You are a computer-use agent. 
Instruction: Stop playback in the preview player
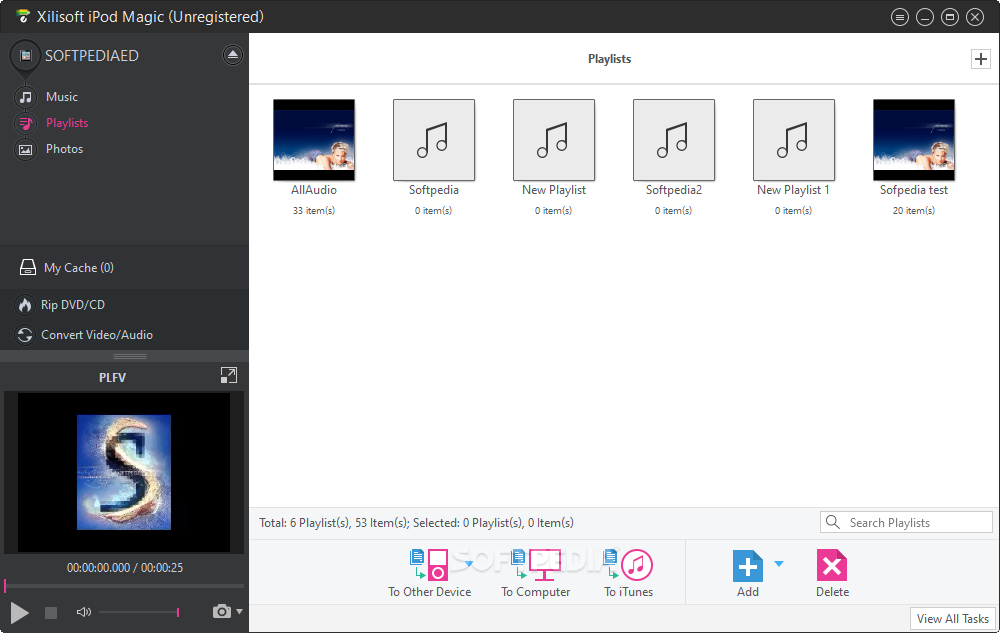51,613
